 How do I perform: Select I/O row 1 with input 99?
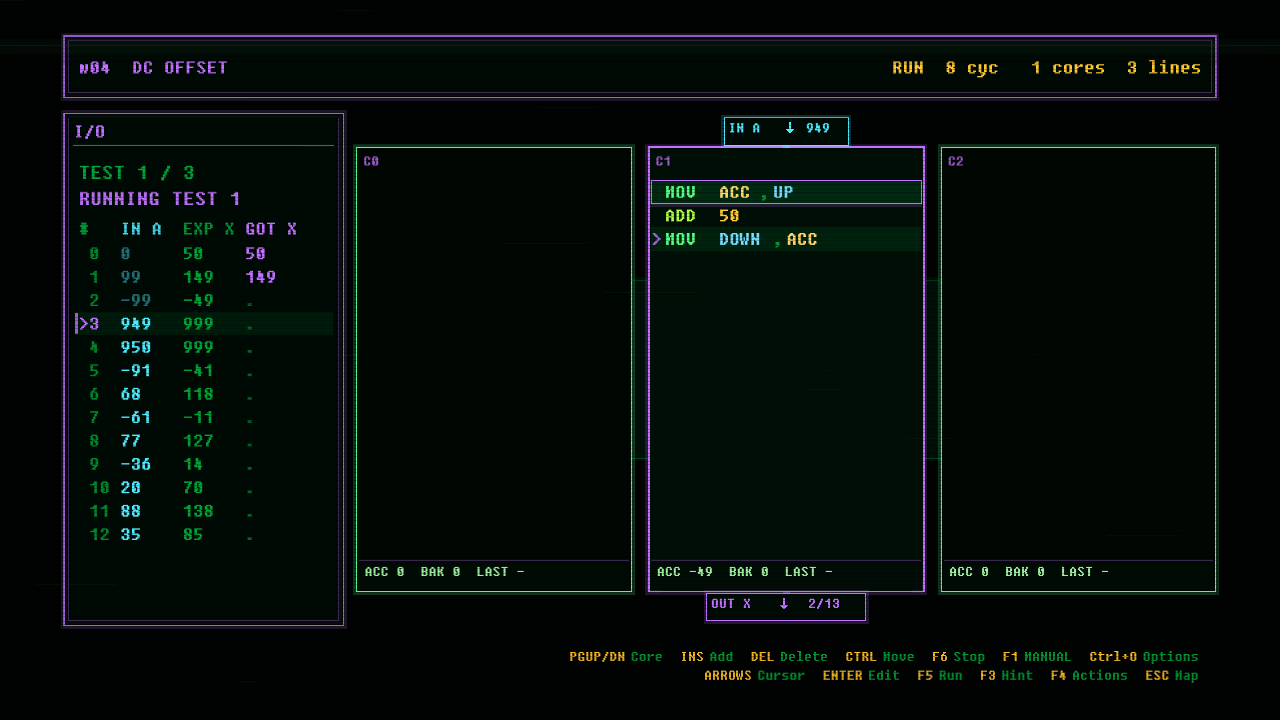(204, 277)
